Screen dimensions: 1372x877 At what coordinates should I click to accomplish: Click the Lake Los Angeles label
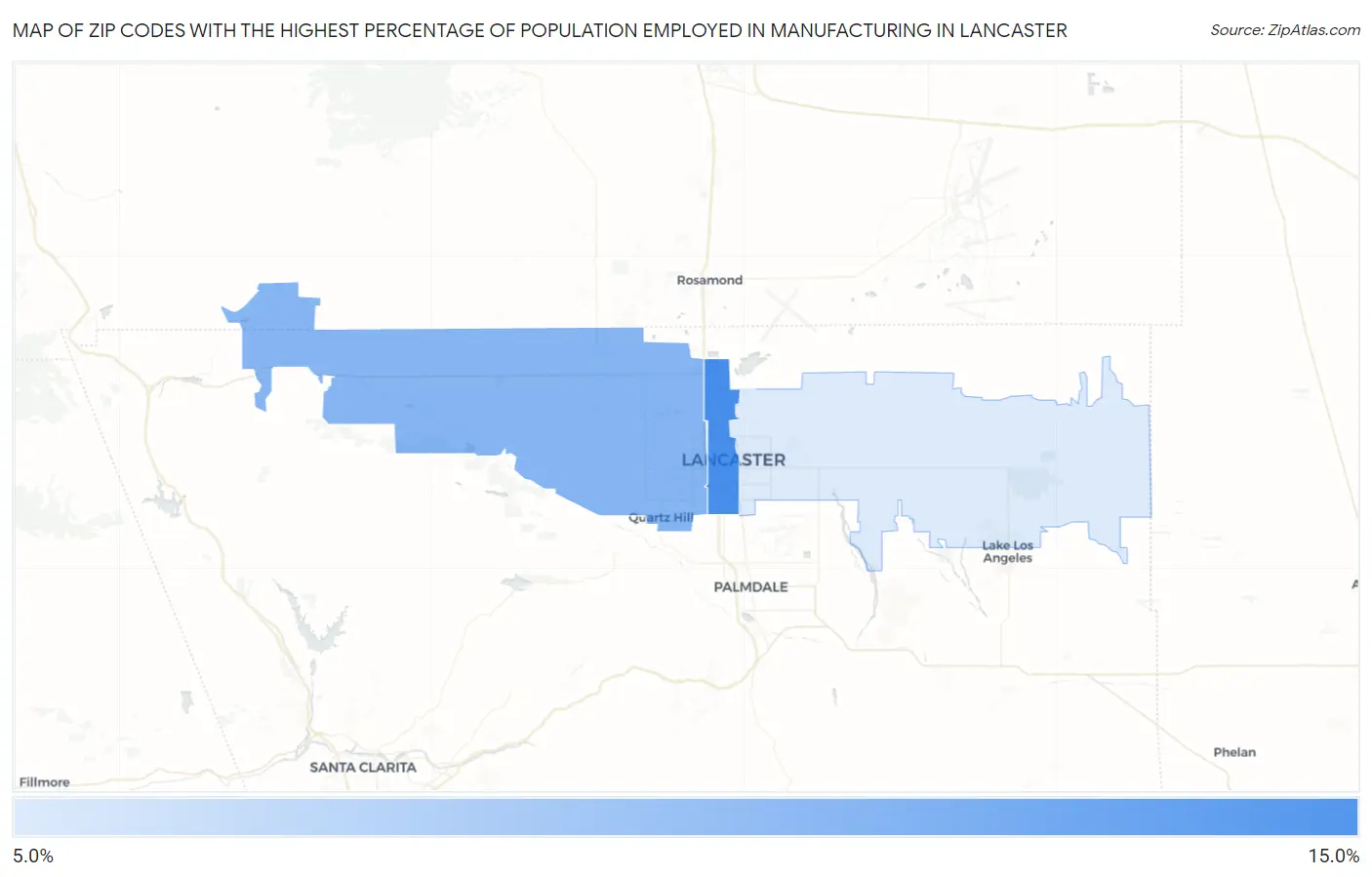1007,551
